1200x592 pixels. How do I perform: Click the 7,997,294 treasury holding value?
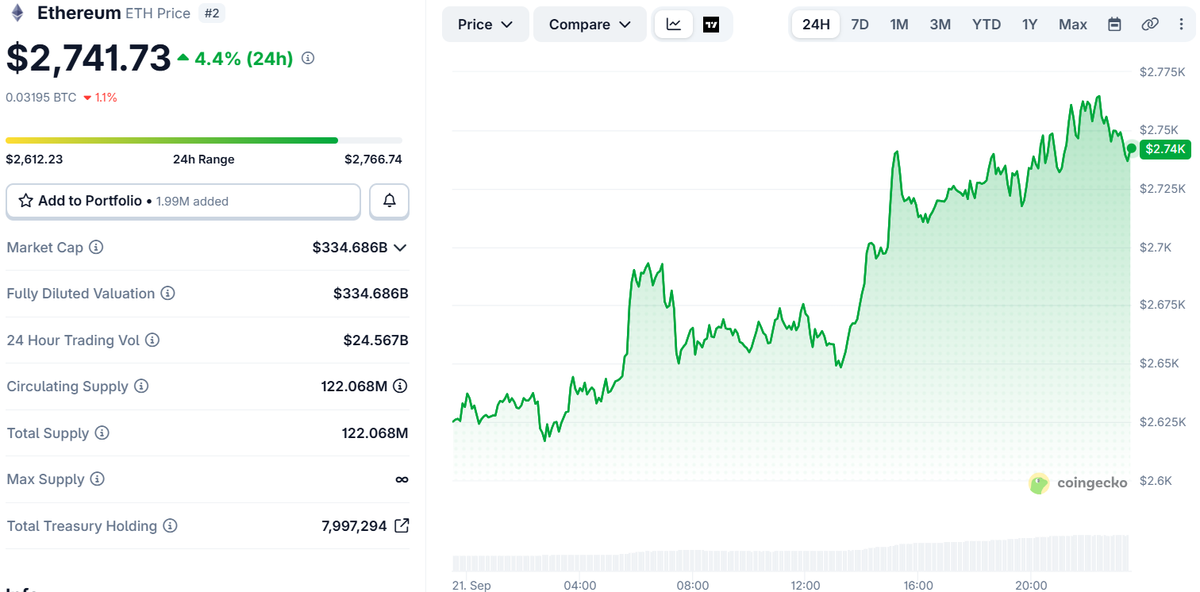tap(355, 526)
